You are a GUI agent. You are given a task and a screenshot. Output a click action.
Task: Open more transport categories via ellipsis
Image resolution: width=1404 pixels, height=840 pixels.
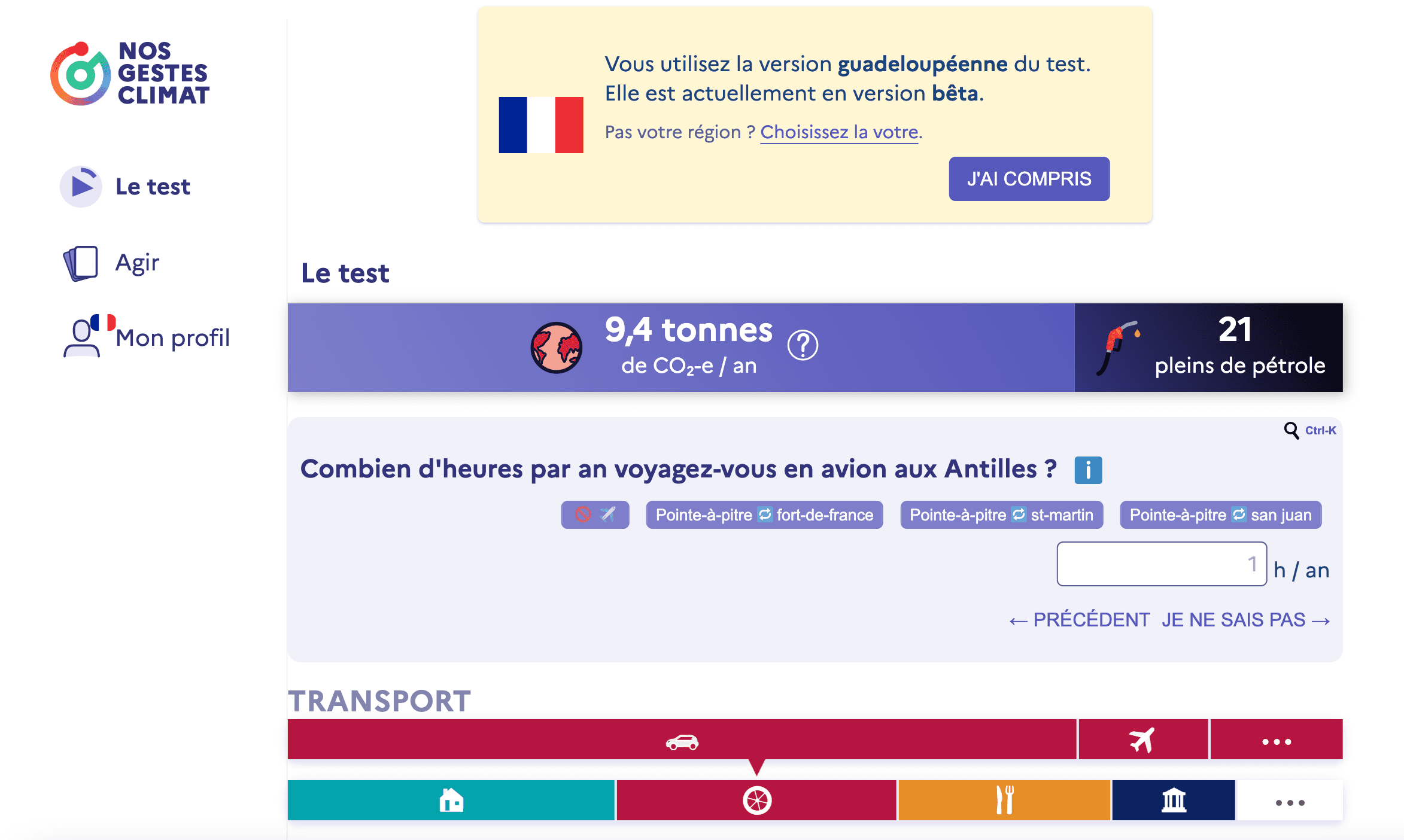pyautogui.click(x=1276, y=739)
